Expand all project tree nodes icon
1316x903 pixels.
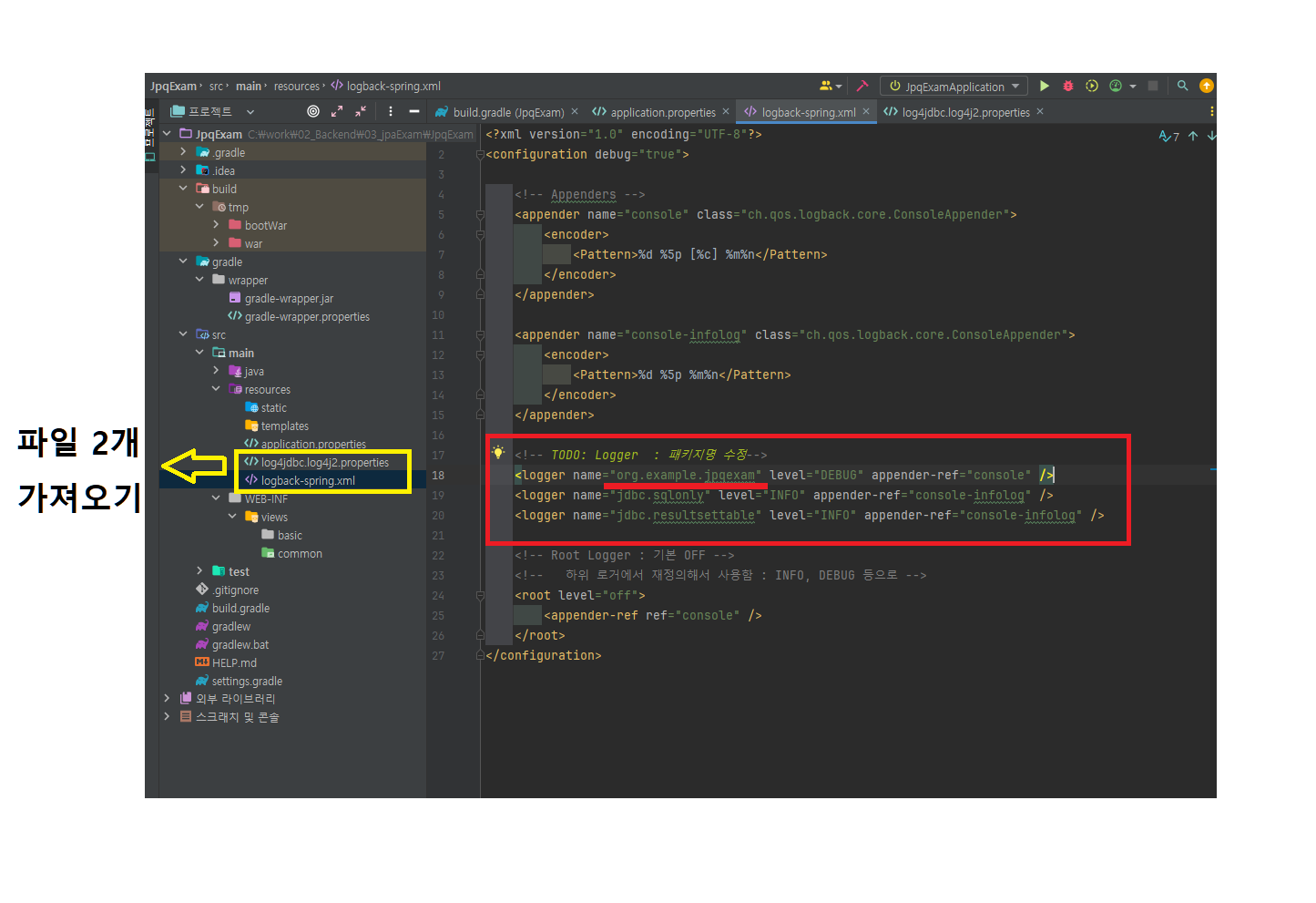[x=337, y=111]
